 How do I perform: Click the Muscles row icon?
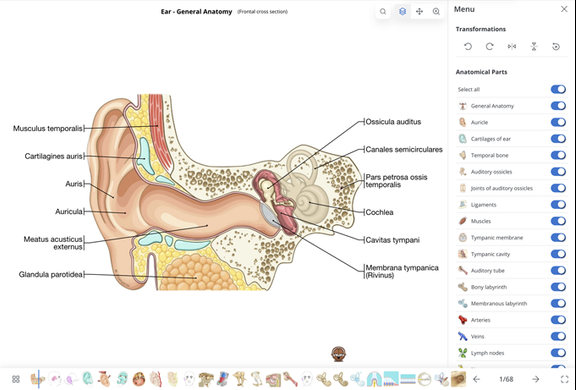[462, 221]
